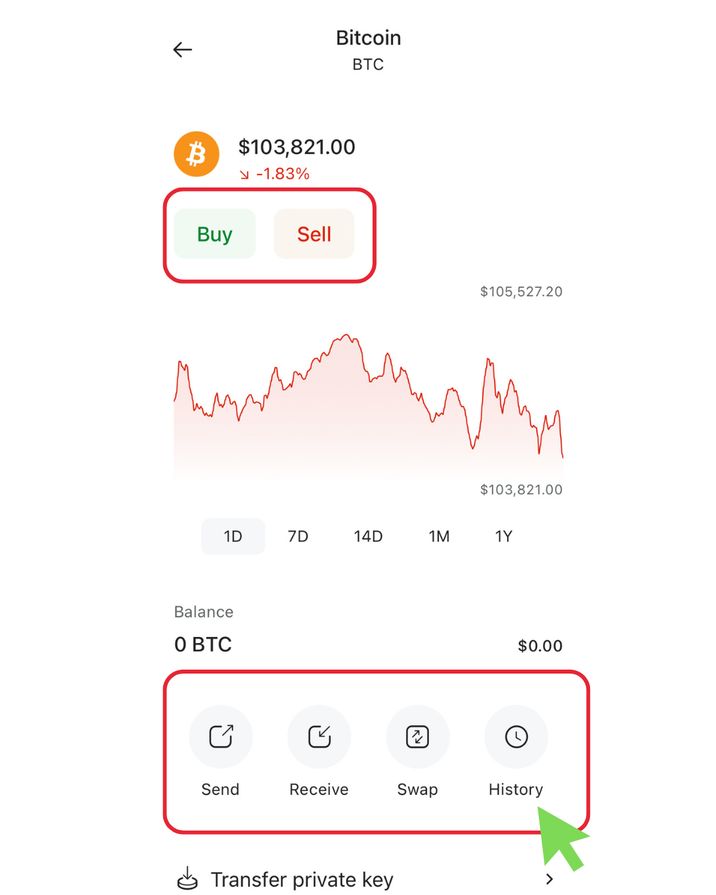Viewport: 716px width, 895px height.
Task: Open the Receive icon button
Action: [x=319, y=736]
